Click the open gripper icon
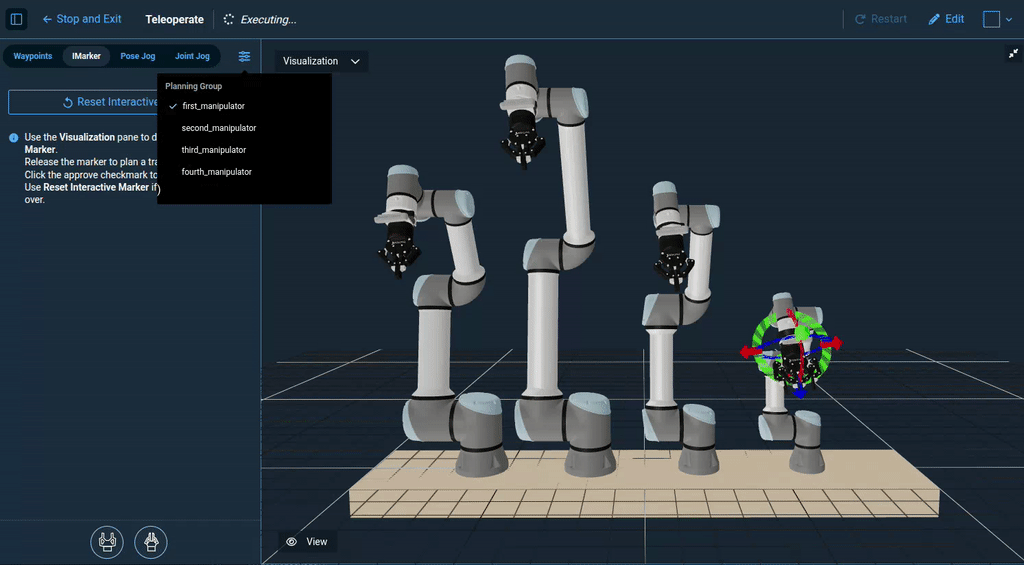 pos(107,542)
